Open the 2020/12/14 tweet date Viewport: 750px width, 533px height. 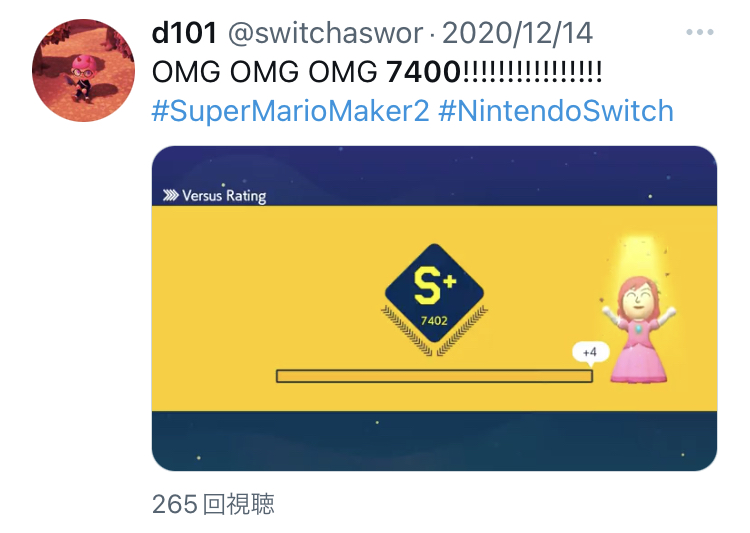(517, 33)
